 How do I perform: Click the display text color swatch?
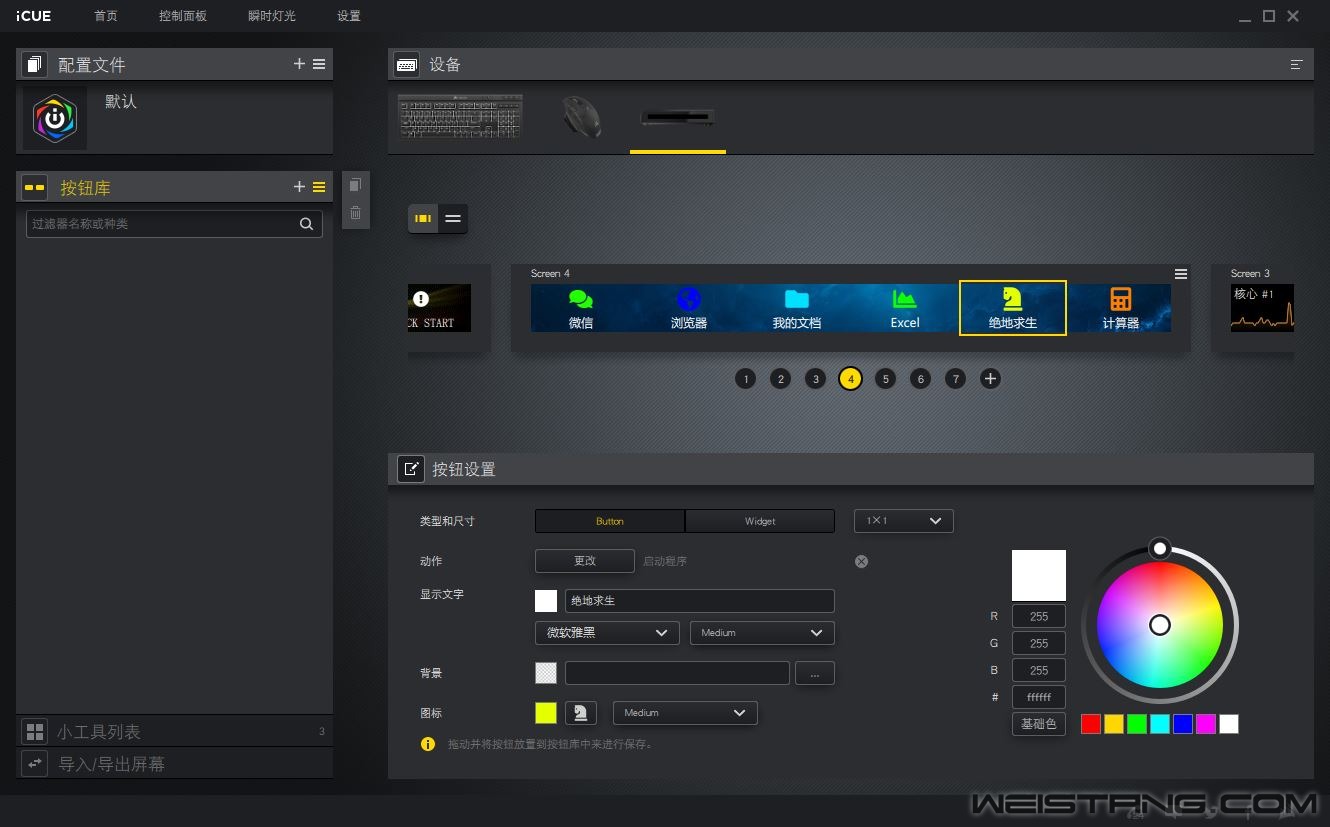(546, 601)
